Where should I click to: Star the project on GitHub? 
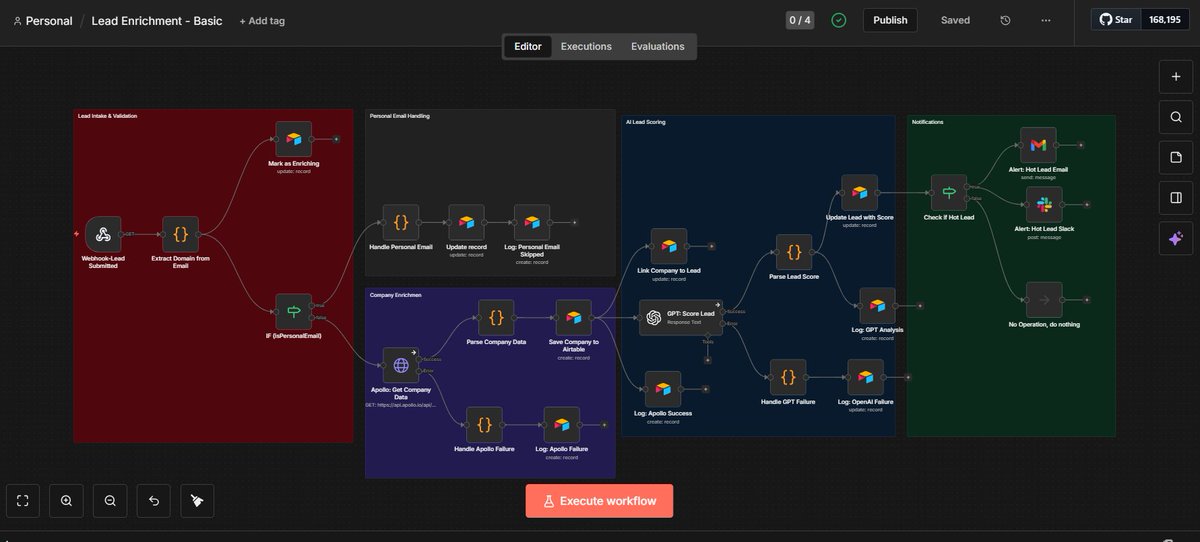point(1117,20)
